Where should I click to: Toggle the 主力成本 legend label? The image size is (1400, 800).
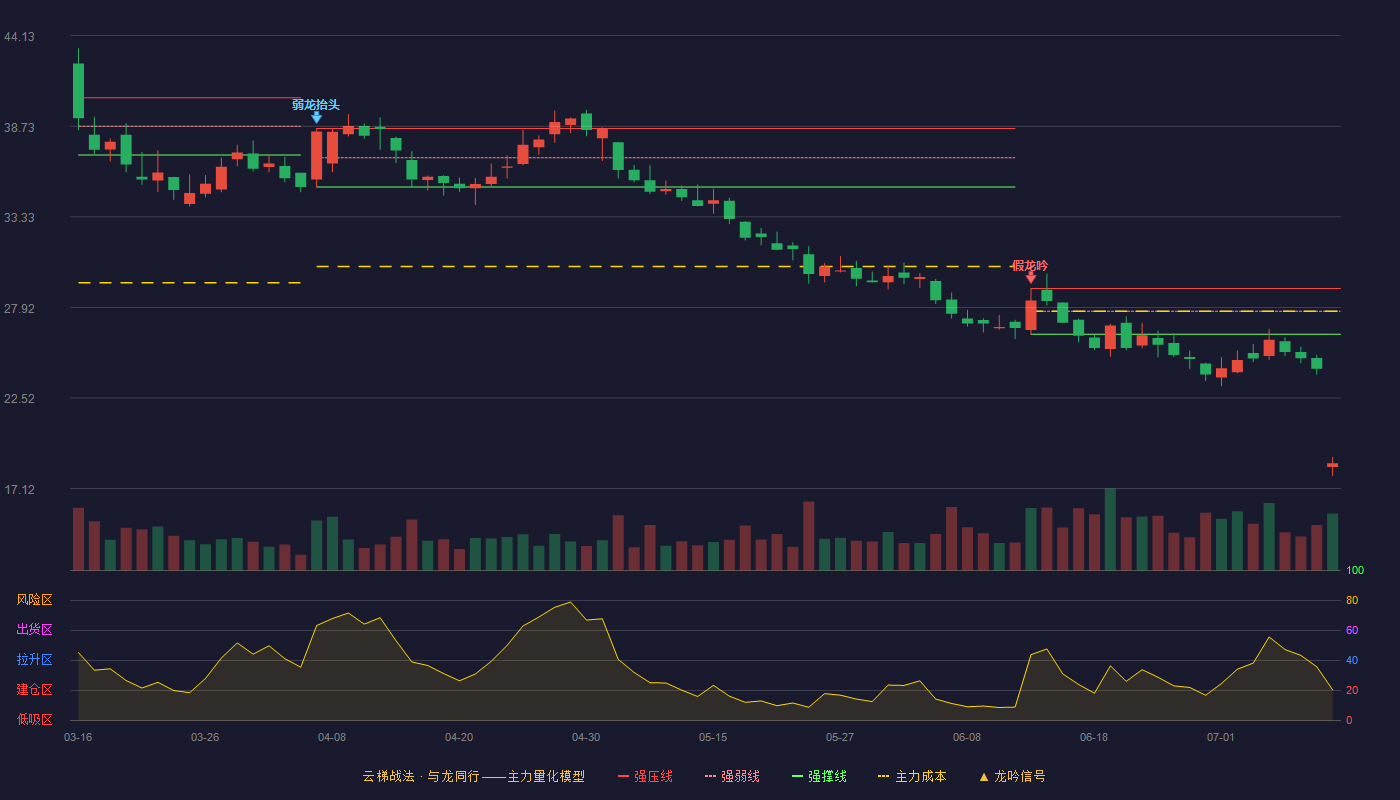(920, 776)
